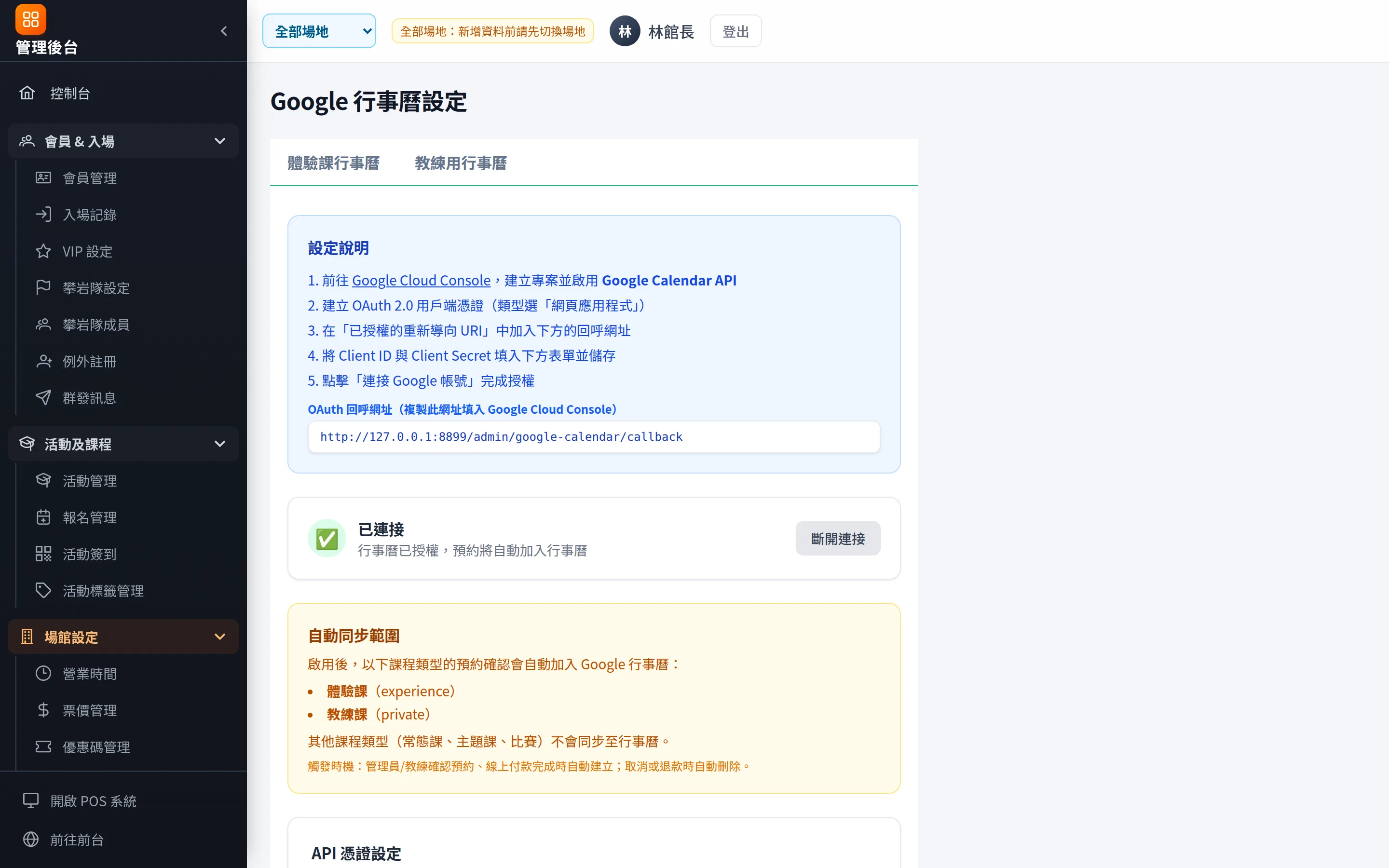Viewport: 1389px width, 868px height.
Task: Switch to the 體驗課行事曆 tab
Action: click(x=333, y=163)
